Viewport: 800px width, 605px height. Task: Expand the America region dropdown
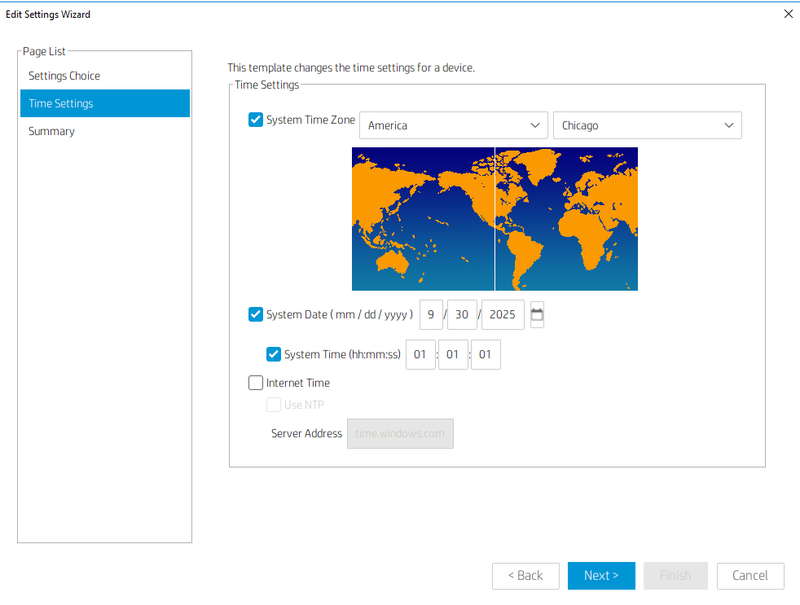[x=453, y=126]
